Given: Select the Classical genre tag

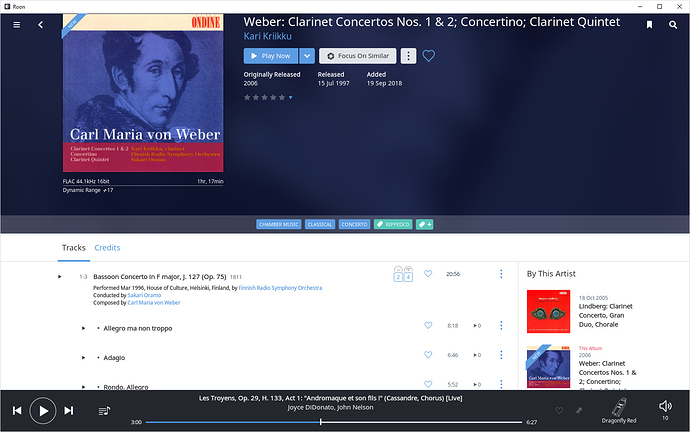Looking at the screenshot, I should point(320,224).
